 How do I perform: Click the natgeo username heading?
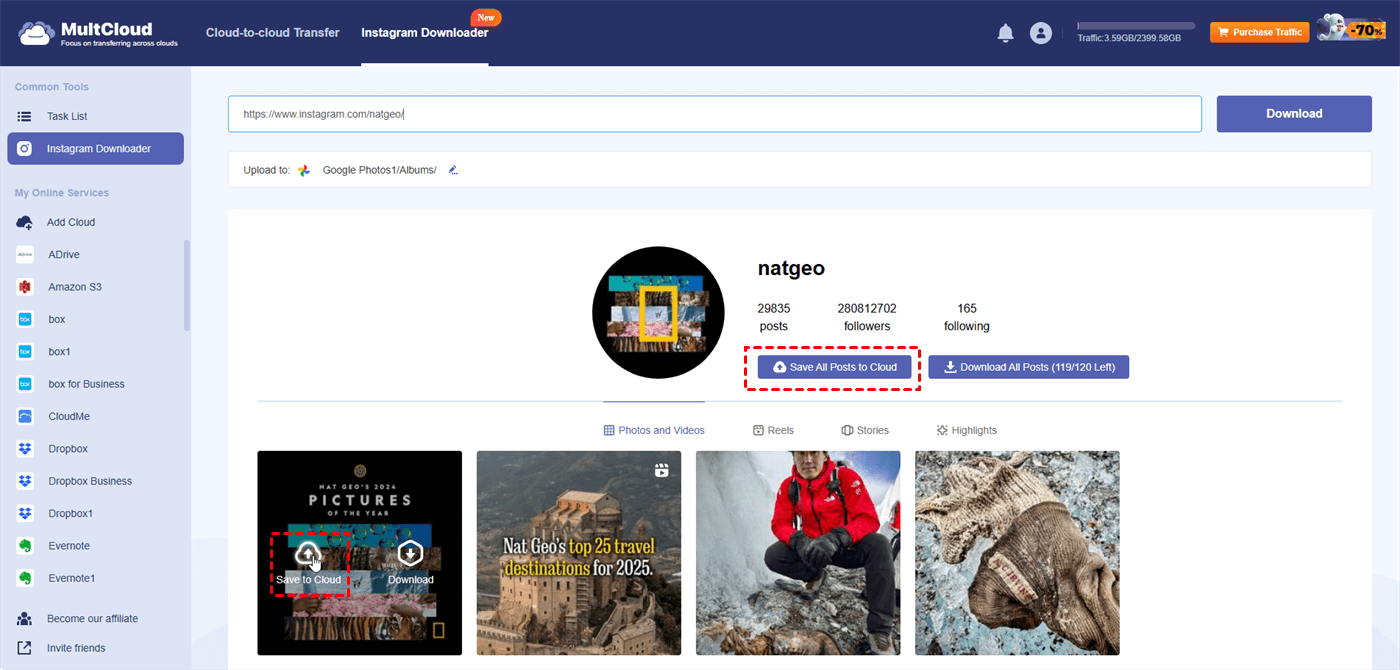(x=791, y=269)
